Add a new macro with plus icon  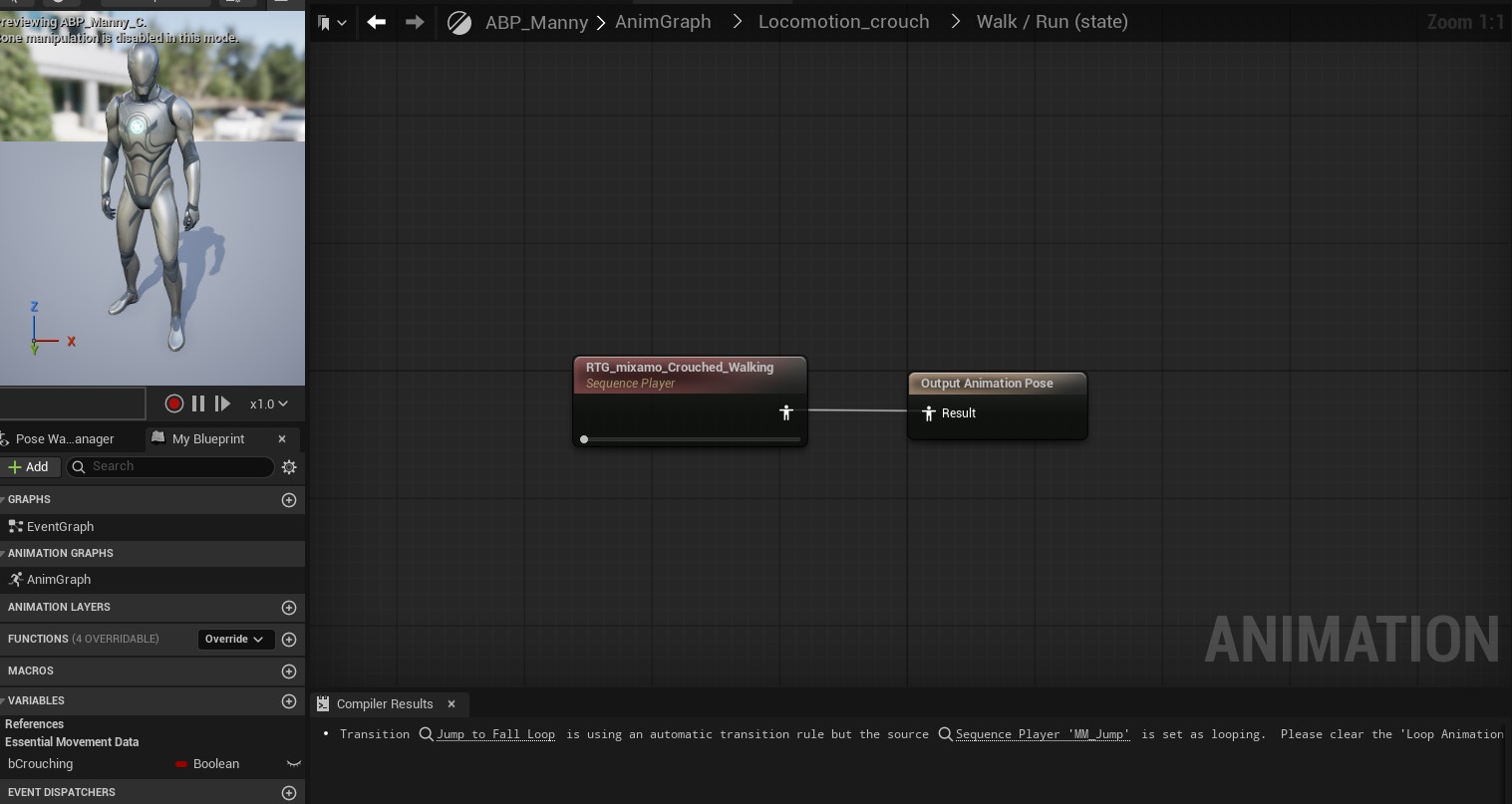(289, 671)
